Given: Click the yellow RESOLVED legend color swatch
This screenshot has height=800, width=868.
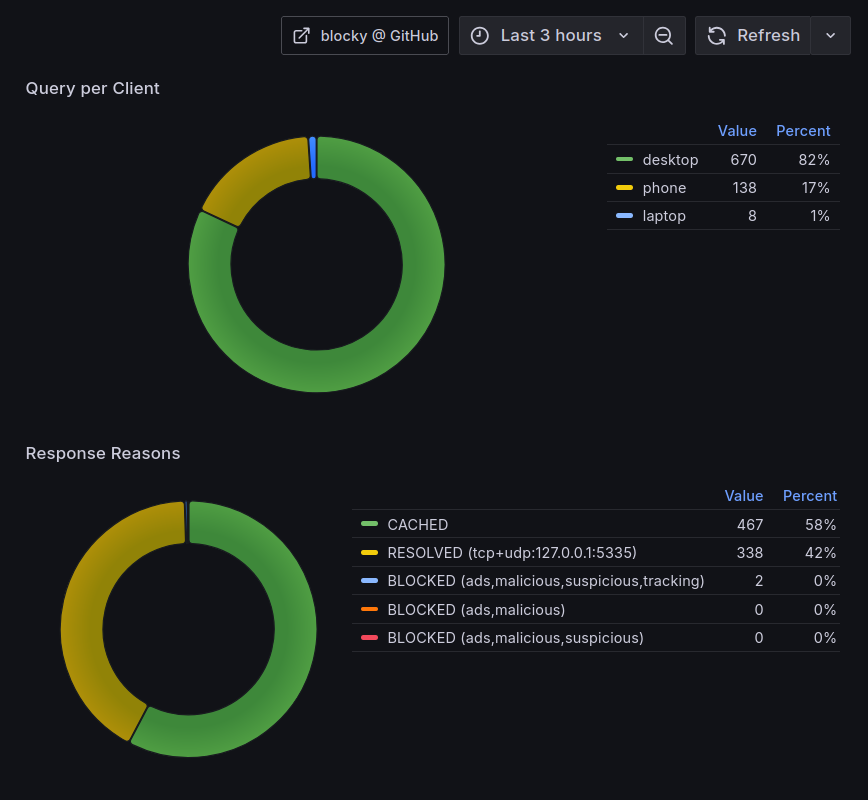Looking at the screenshot, I should tap(370, 553).
